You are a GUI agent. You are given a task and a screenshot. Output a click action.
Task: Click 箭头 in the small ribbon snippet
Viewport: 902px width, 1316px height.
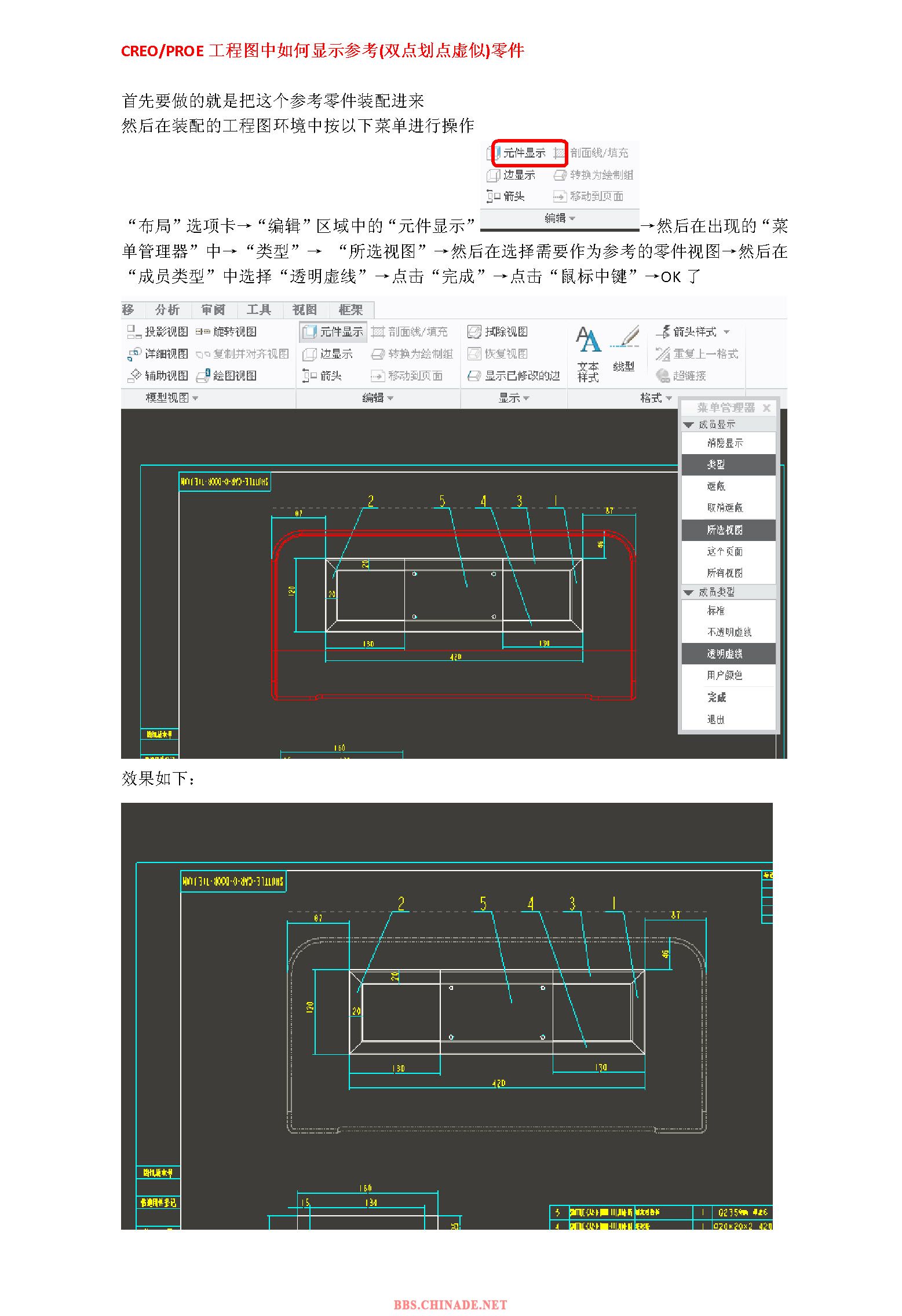[x=506, y=196]
